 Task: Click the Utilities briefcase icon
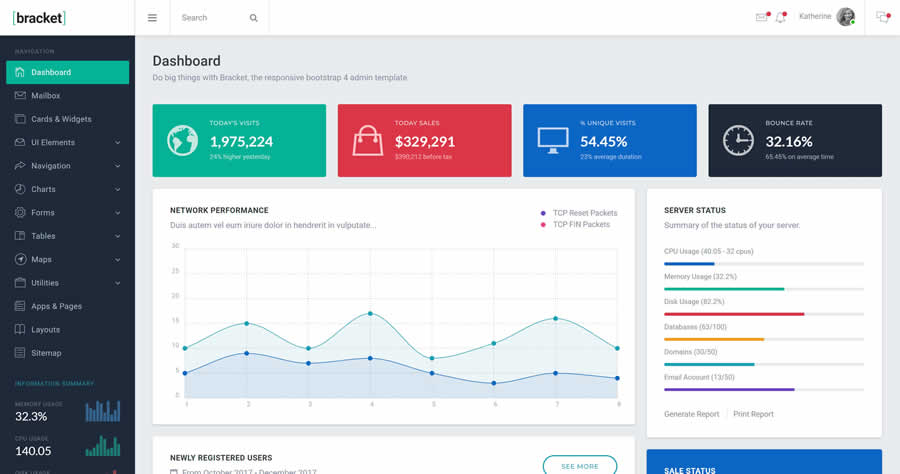pos(20,282)
